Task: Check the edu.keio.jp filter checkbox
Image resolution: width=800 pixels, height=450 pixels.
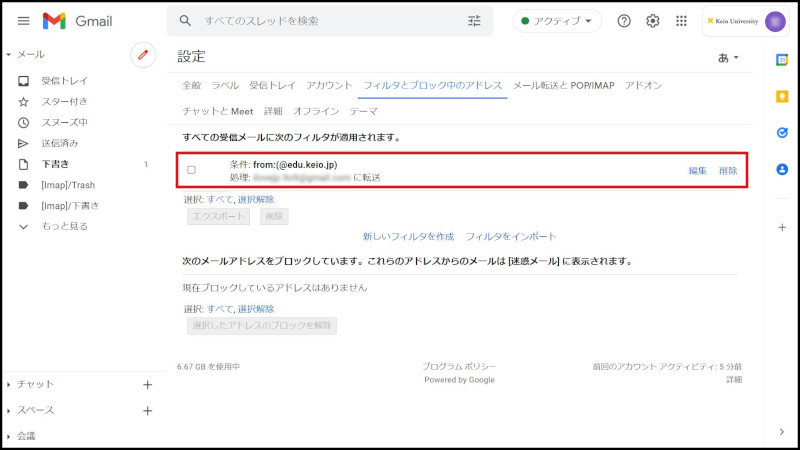Action: click(x=191, y=170)
